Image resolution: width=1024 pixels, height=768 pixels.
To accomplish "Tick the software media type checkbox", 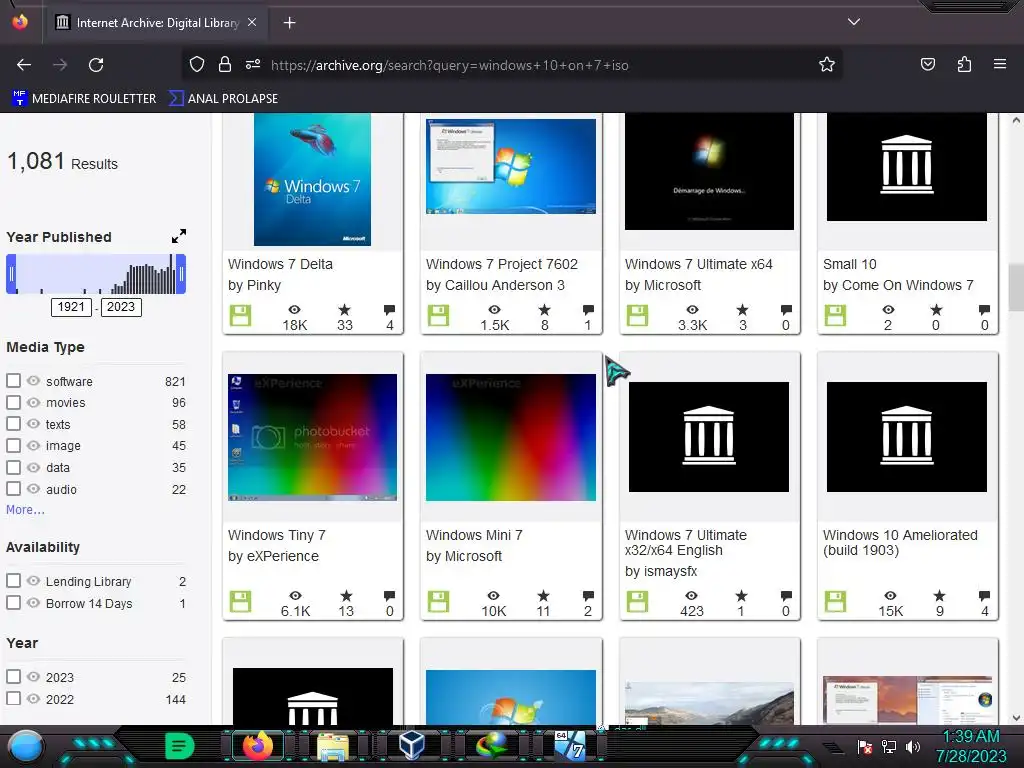I will click(x=13, y=380).
